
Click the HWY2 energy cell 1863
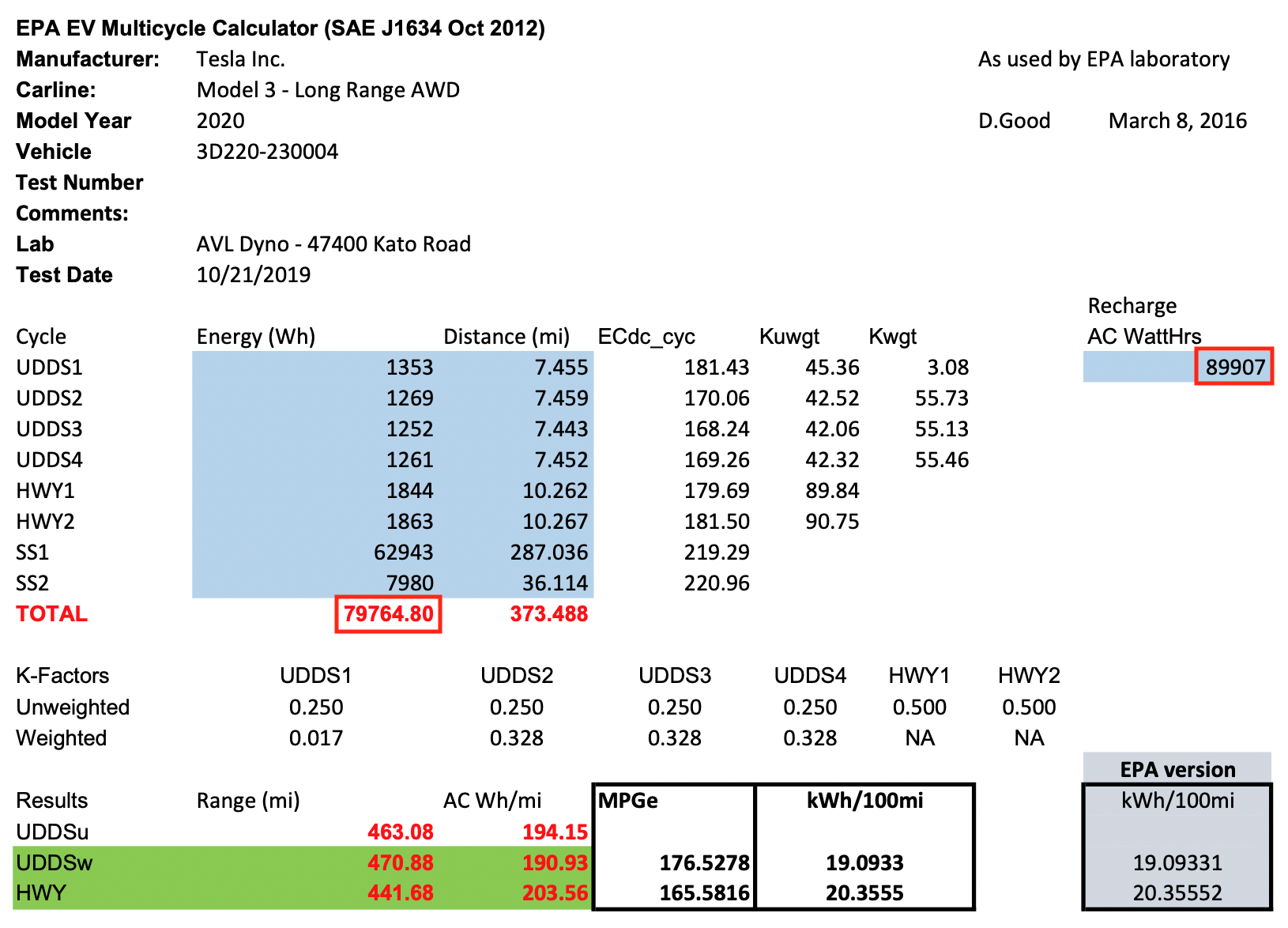pos(409,522)
